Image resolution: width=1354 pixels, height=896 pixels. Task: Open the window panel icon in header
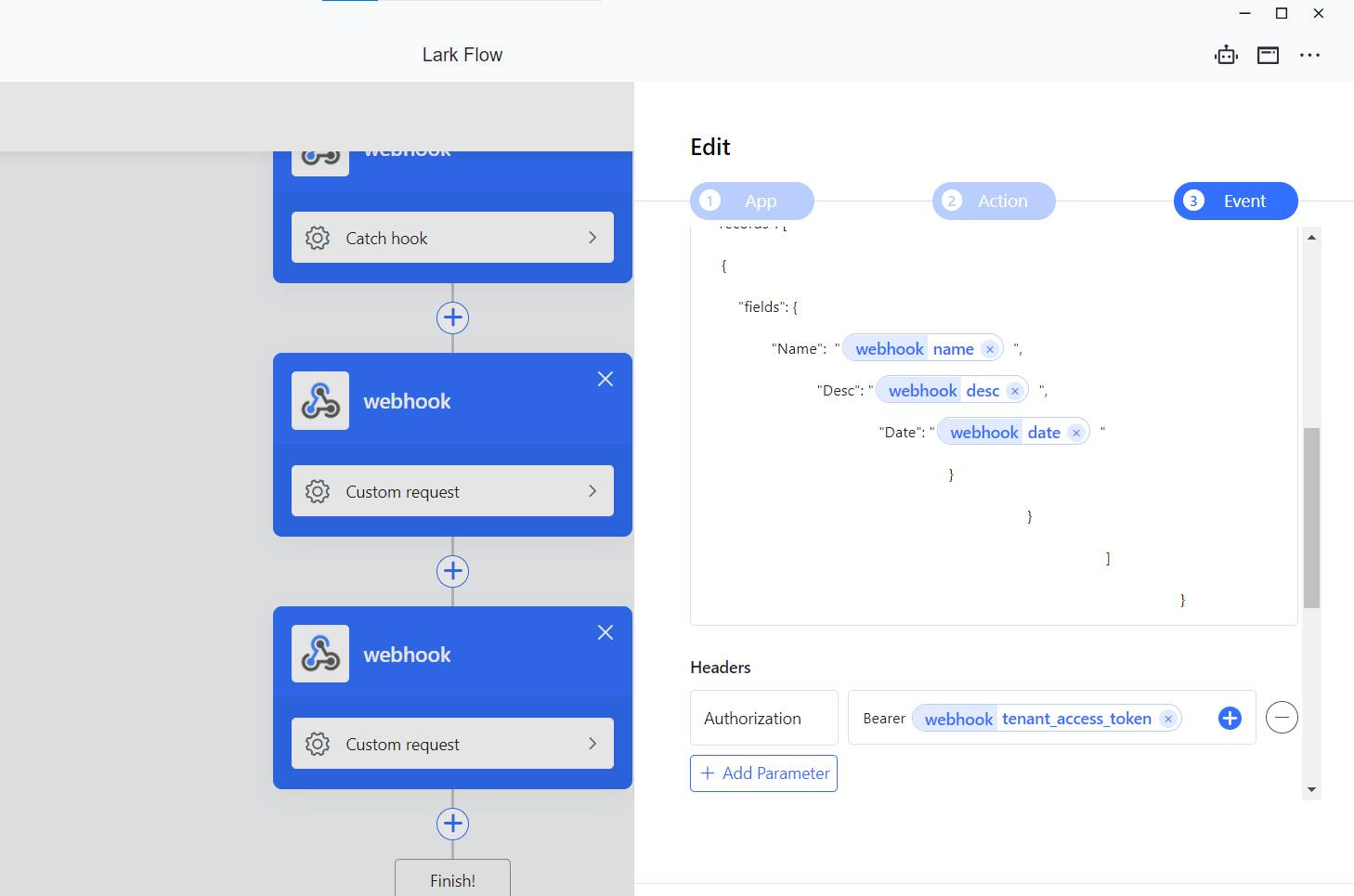tap(1268, 55)
